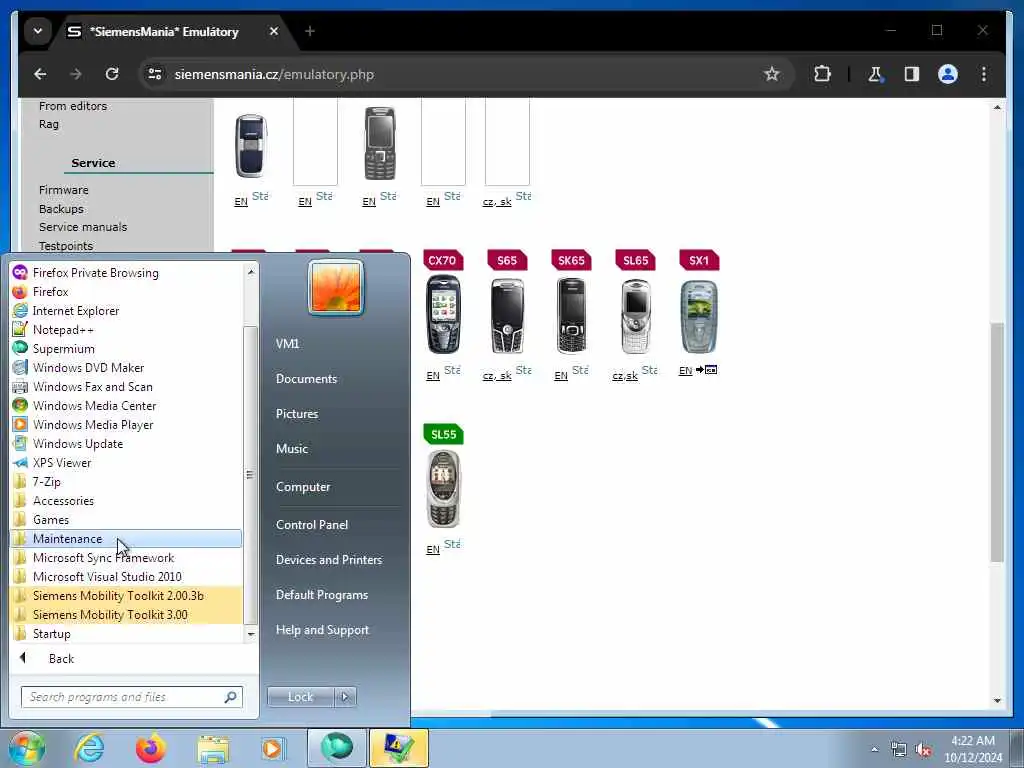Screen dimensions: 1024x768
Task: Launch Windows DVD Maker
Action: coord(127,368)
